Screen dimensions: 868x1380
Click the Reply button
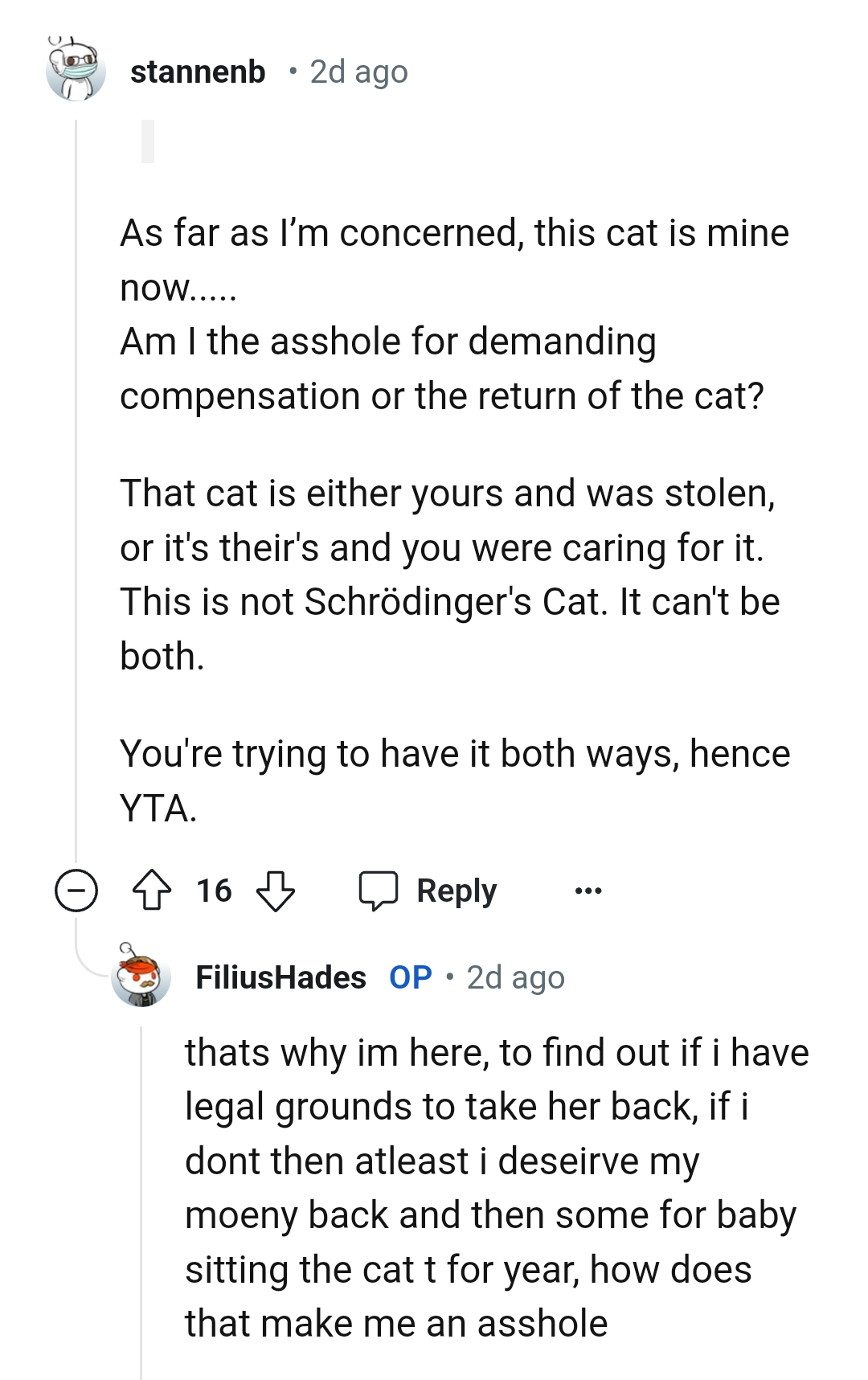coord(455,891)
